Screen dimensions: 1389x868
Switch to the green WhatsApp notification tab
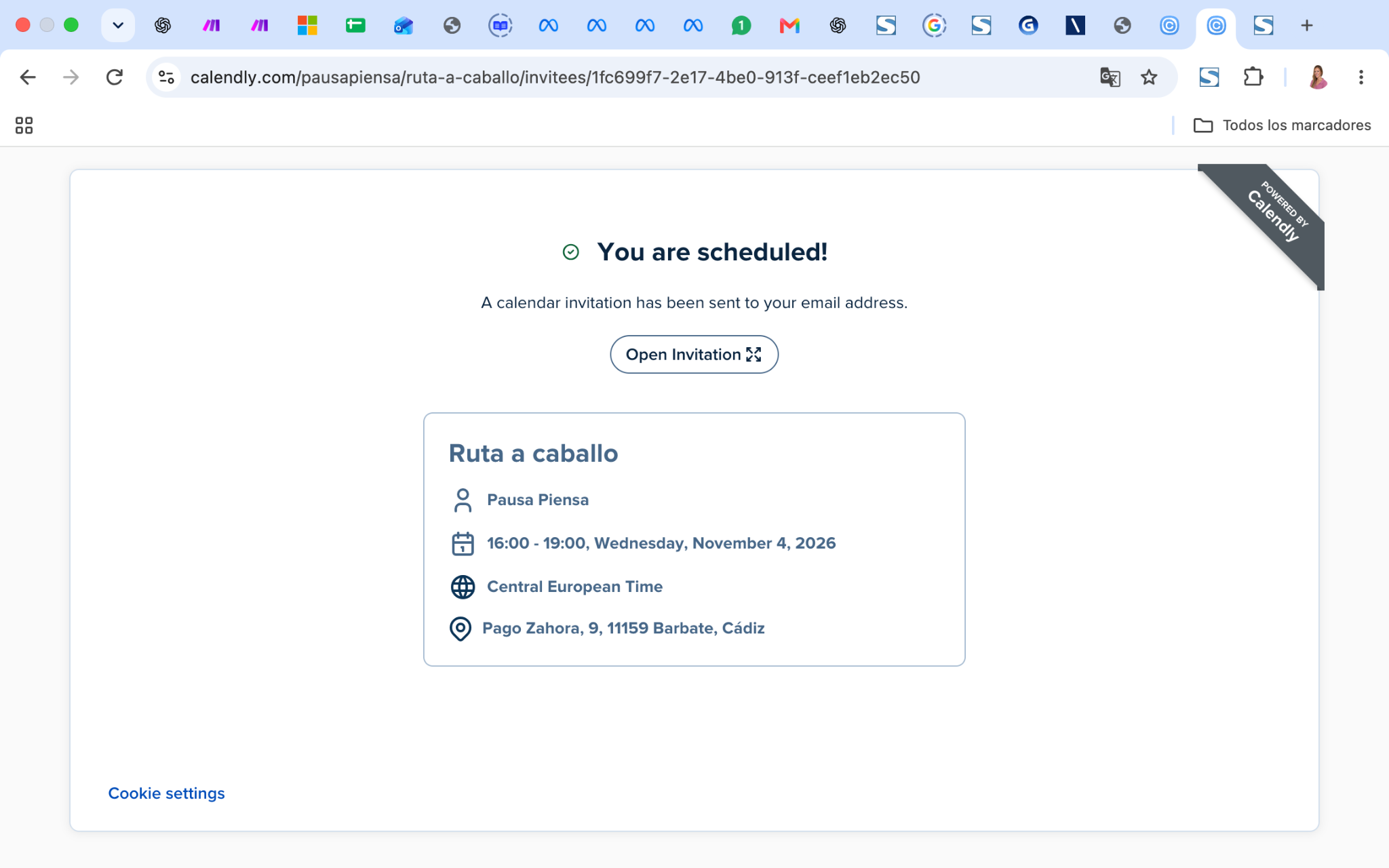741,26
